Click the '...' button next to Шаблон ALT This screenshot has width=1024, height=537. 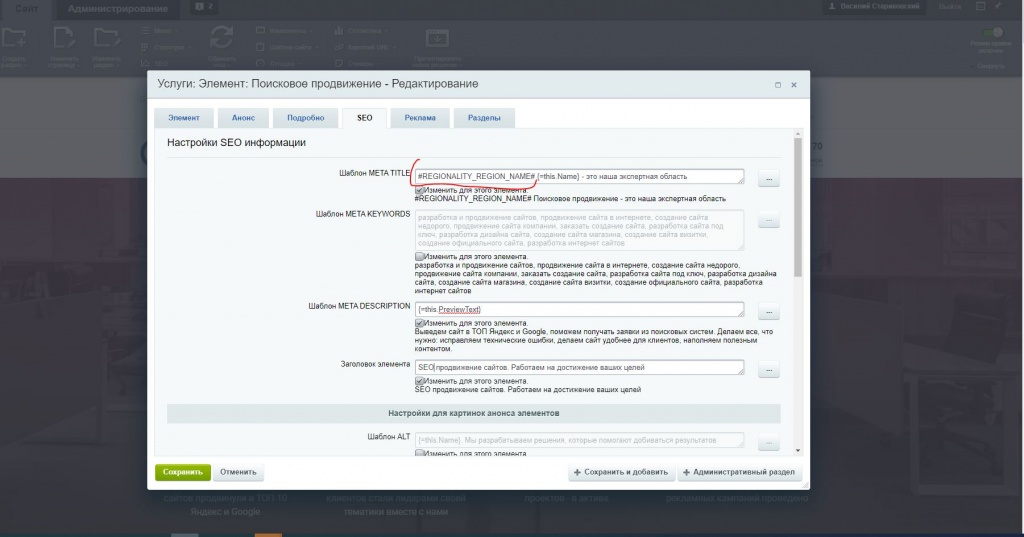click(768, 443)
